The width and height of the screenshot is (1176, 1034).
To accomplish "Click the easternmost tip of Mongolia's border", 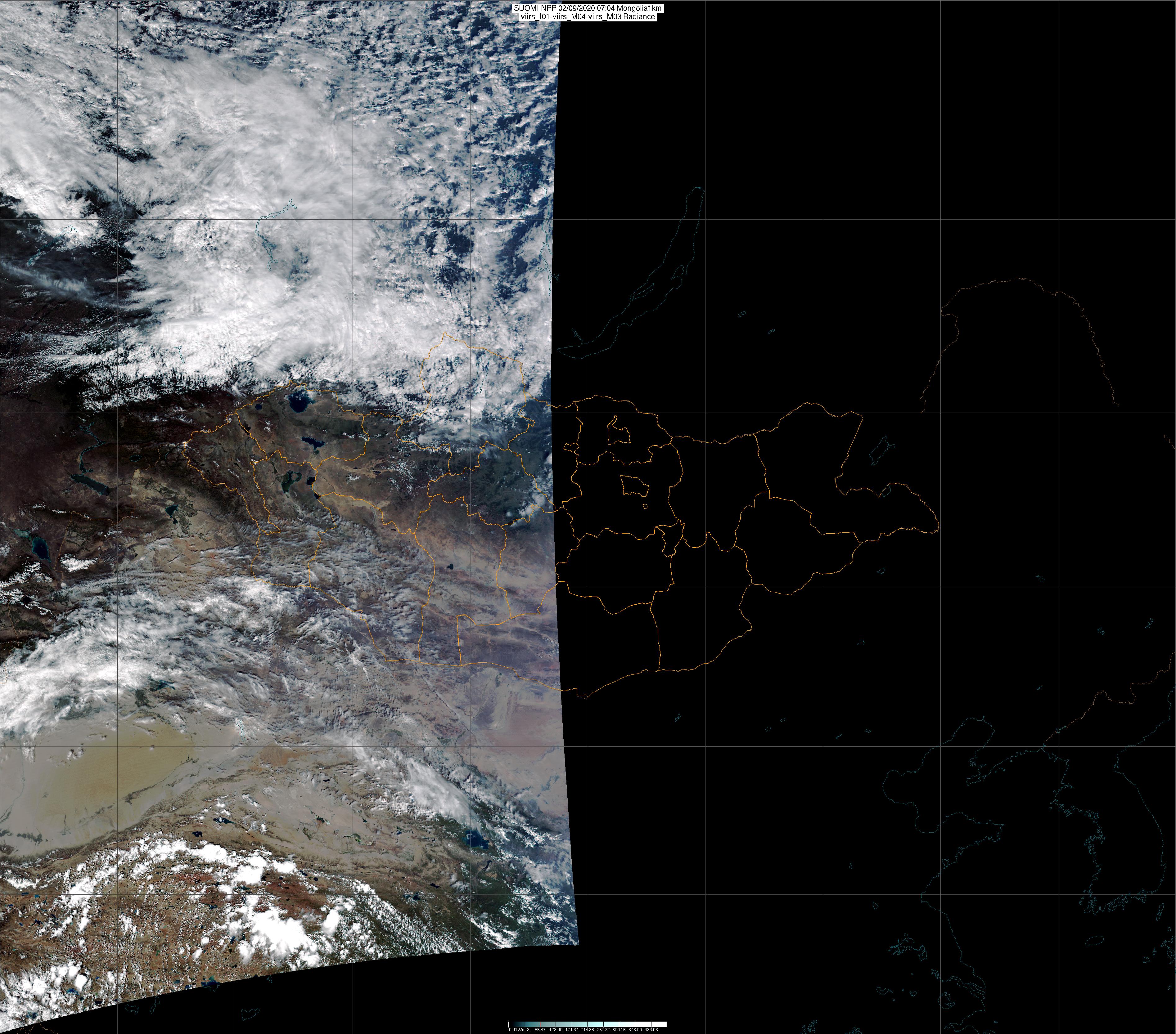I will click(938, 525).
